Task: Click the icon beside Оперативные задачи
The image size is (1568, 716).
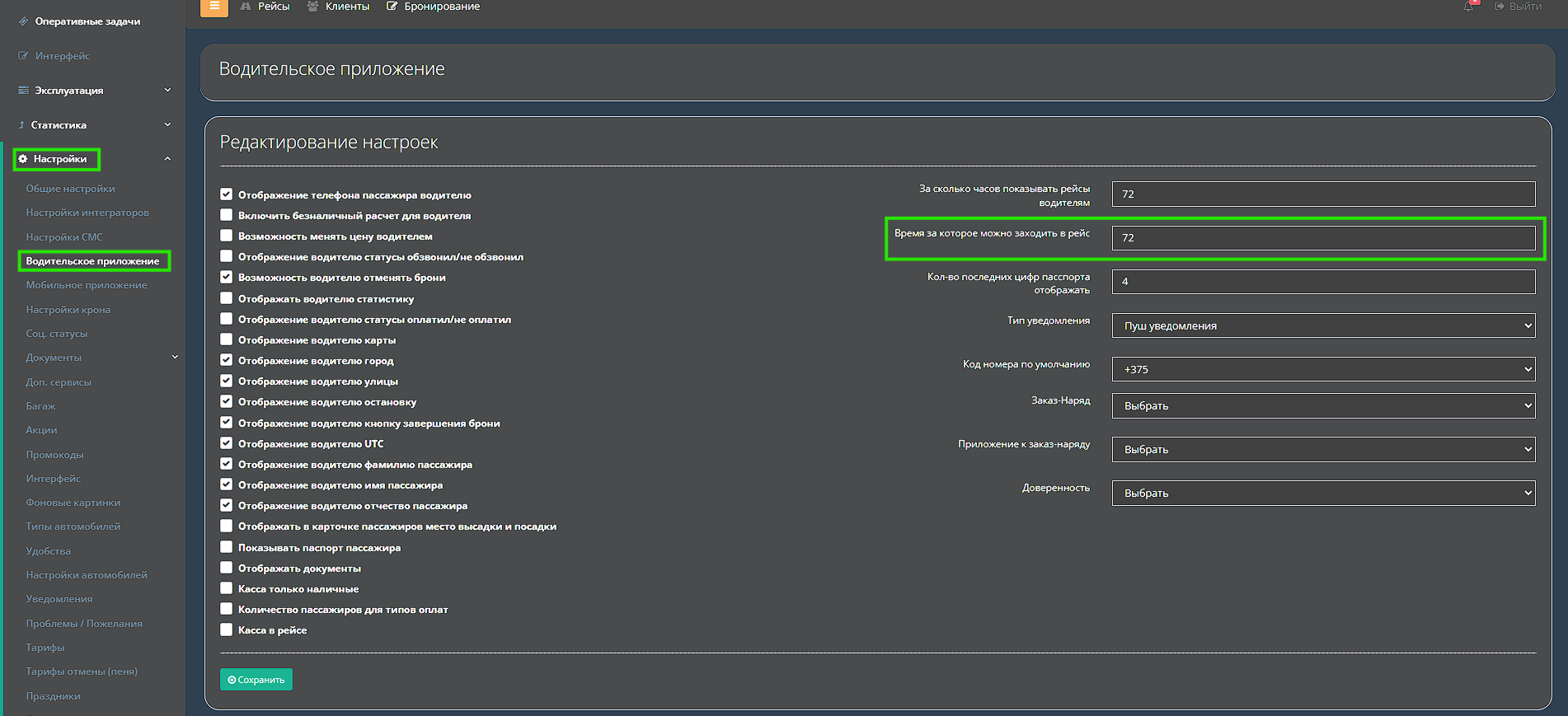Action: pyautogui.click(x=23, y=21)
